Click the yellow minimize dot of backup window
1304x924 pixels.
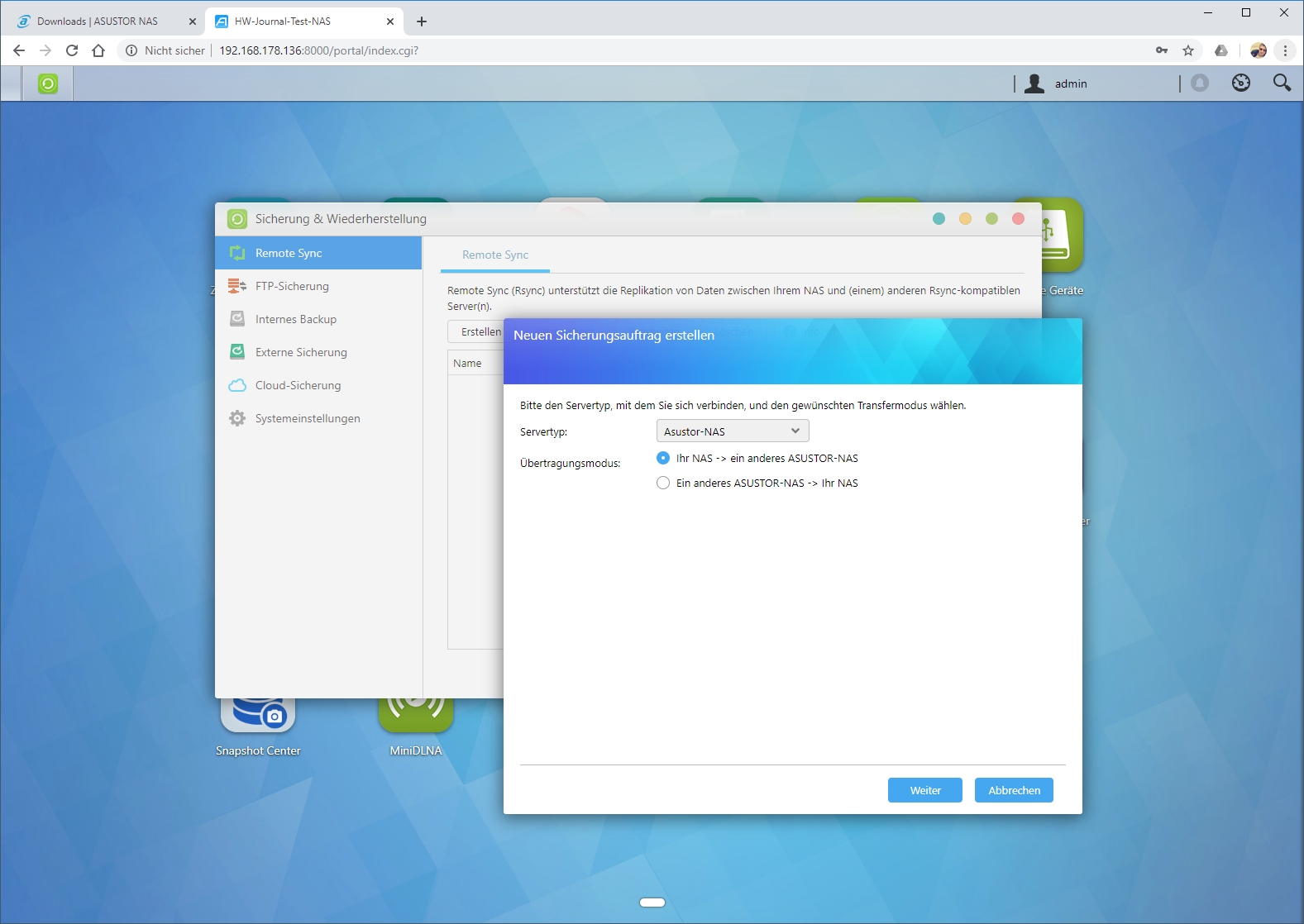[x=965, y=219]
